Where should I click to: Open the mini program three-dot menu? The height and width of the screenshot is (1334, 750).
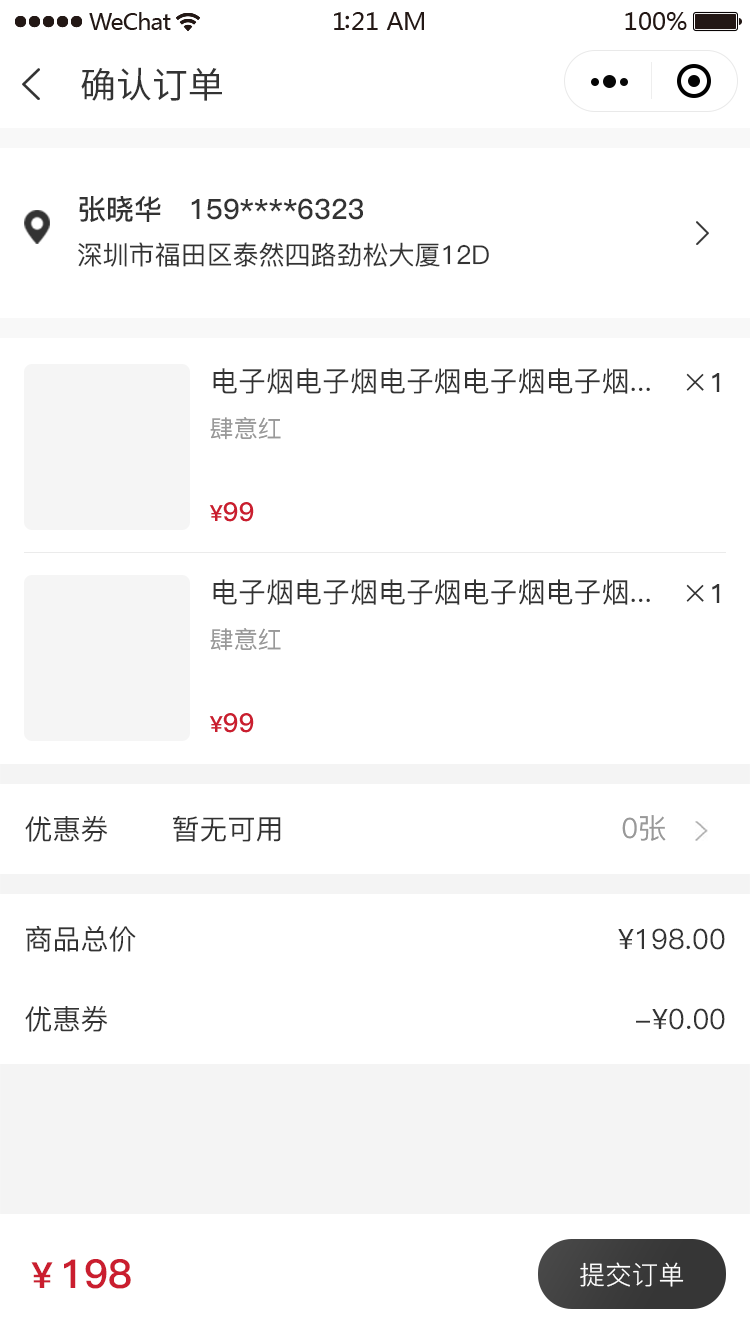pyautogui.click(x=609, y=82)
